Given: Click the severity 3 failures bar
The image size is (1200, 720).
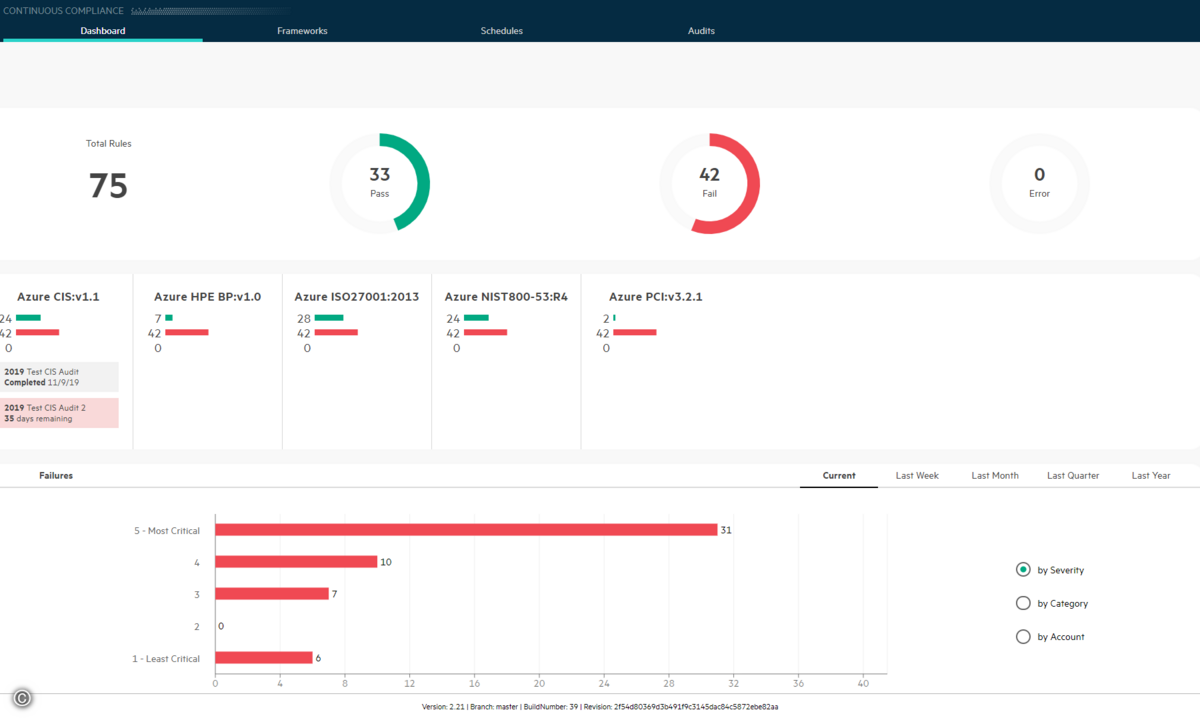Looking at the screenshot, I should point(272,594).
